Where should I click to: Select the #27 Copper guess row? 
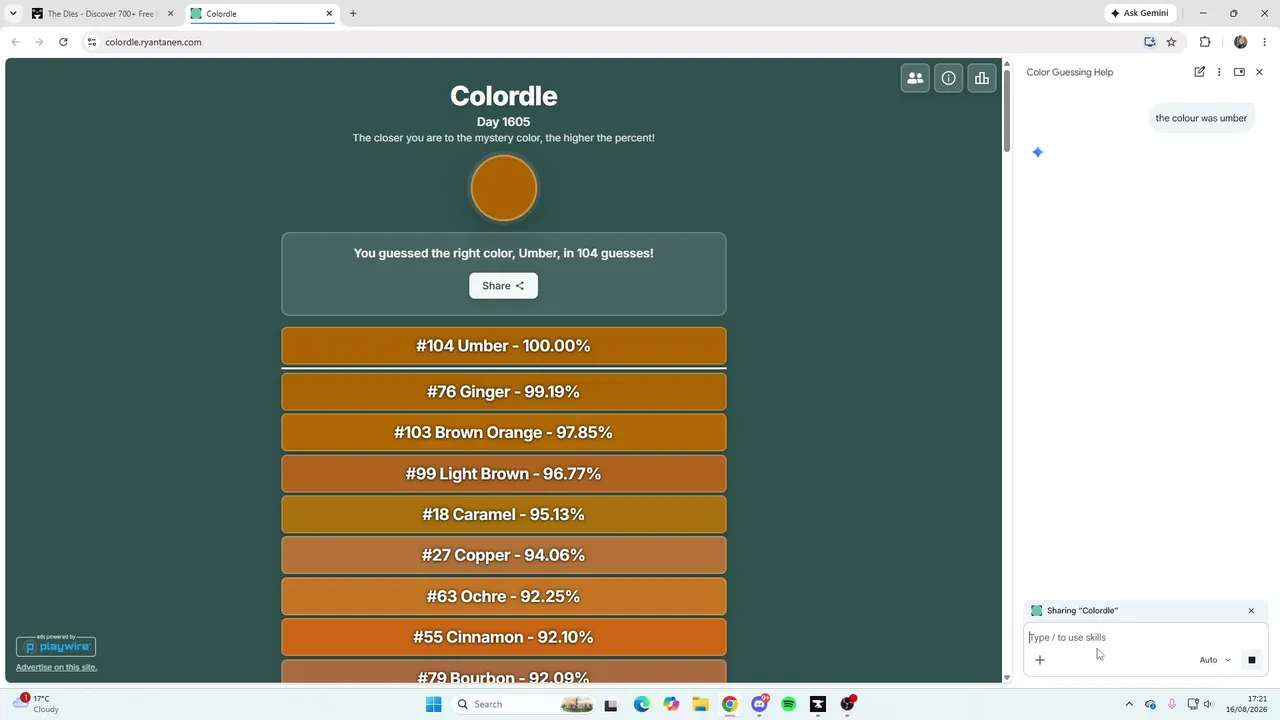click(x=504, y=555)
